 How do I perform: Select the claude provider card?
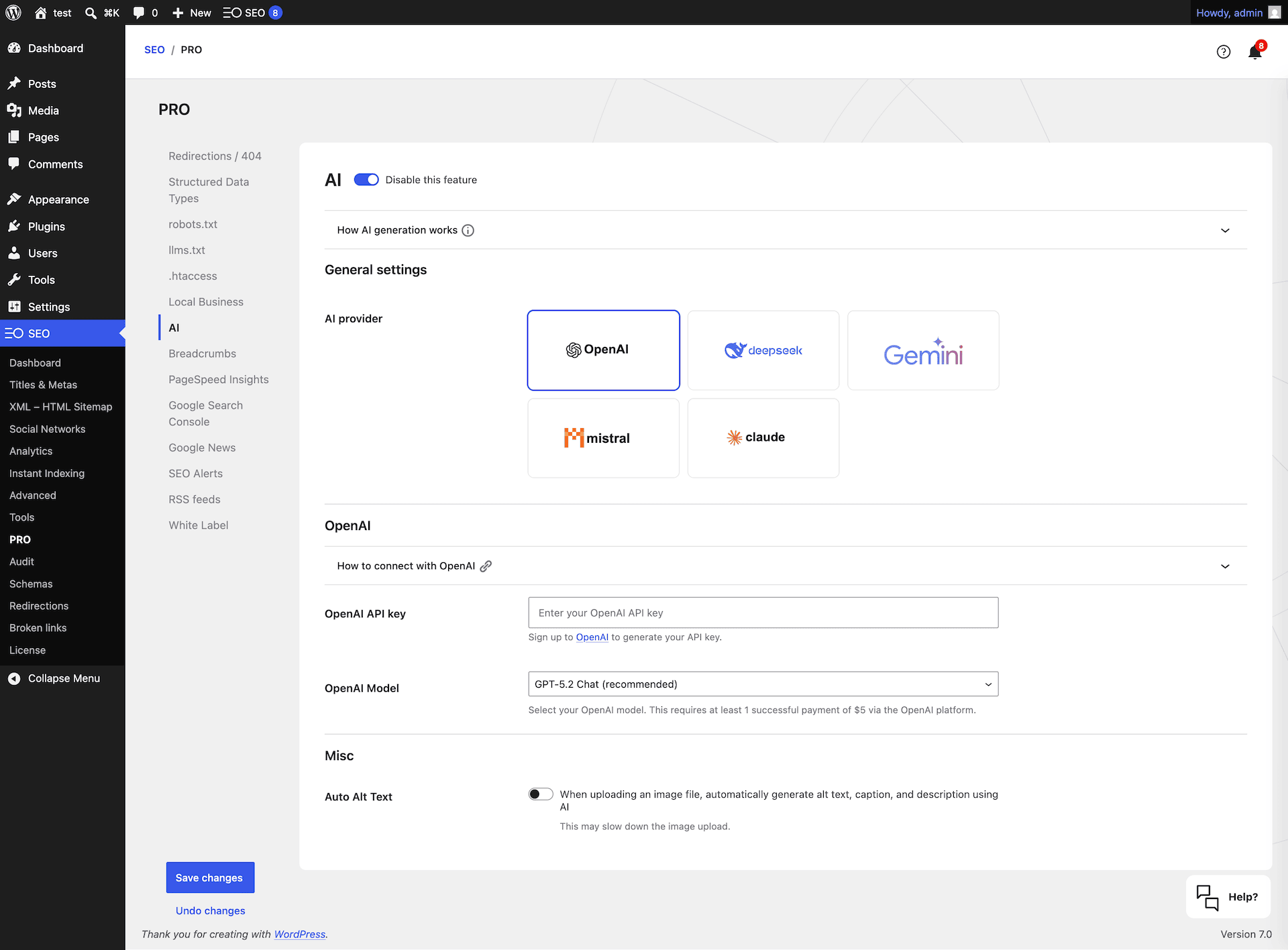tap(763, 438)
